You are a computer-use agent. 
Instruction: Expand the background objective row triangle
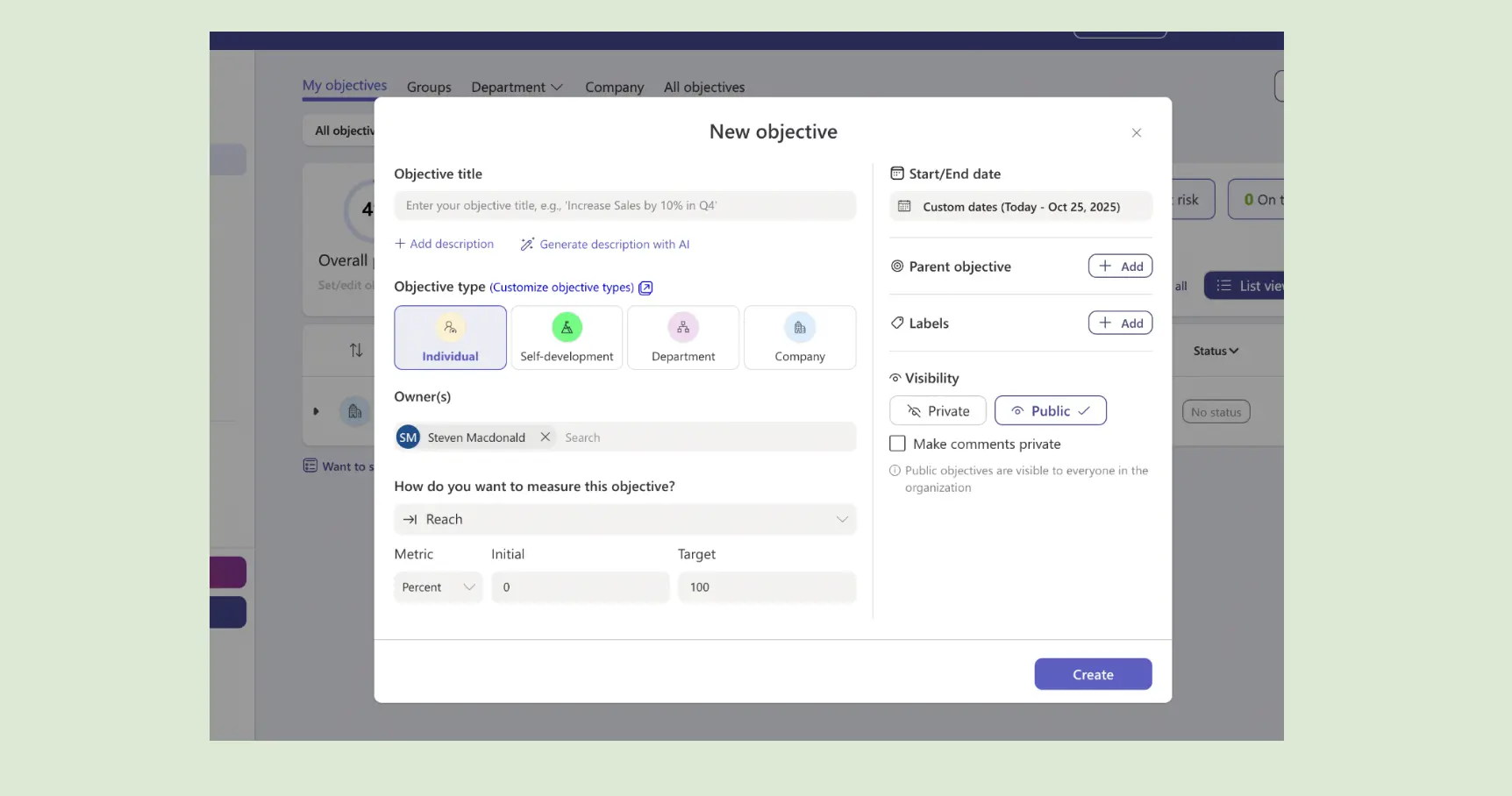(316, 411)
